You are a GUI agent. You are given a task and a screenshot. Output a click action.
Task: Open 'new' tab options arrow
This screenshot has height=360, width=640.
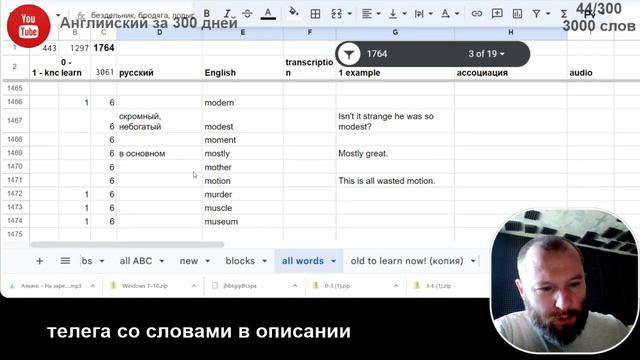click(x=207, y=261)
